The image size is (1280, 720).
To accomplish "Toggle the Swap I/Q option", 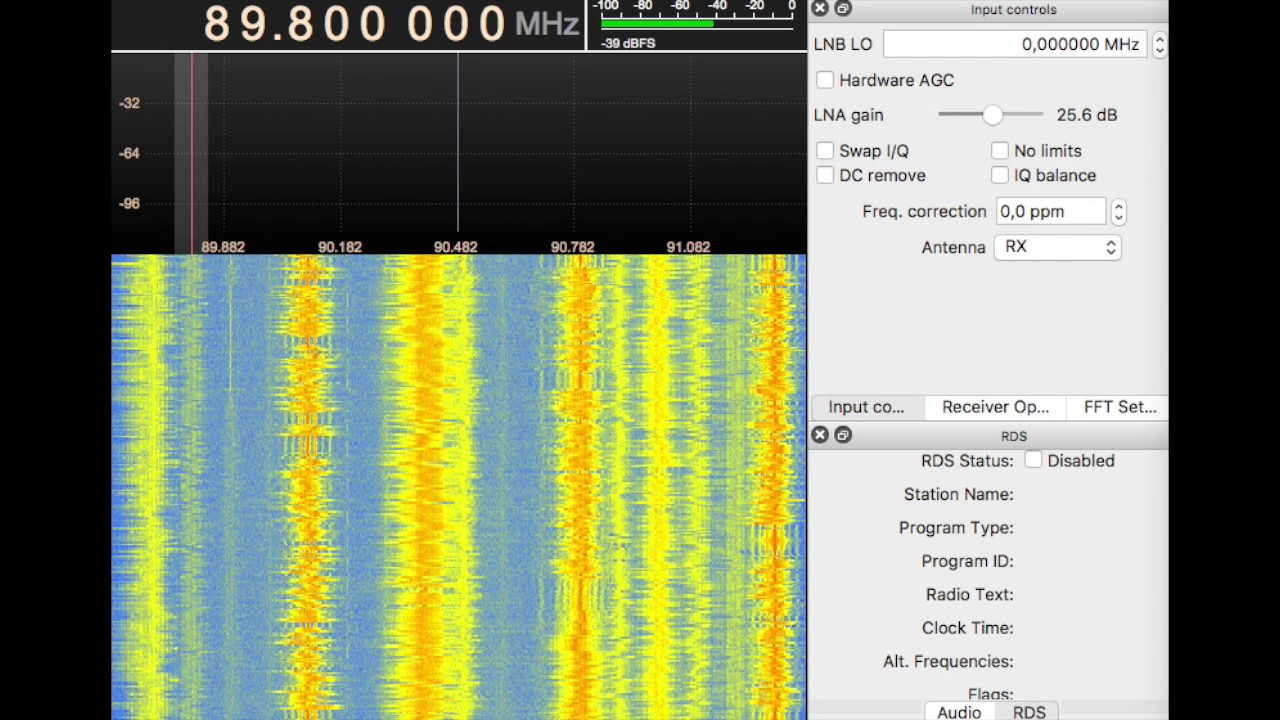I will pos(825,151).
